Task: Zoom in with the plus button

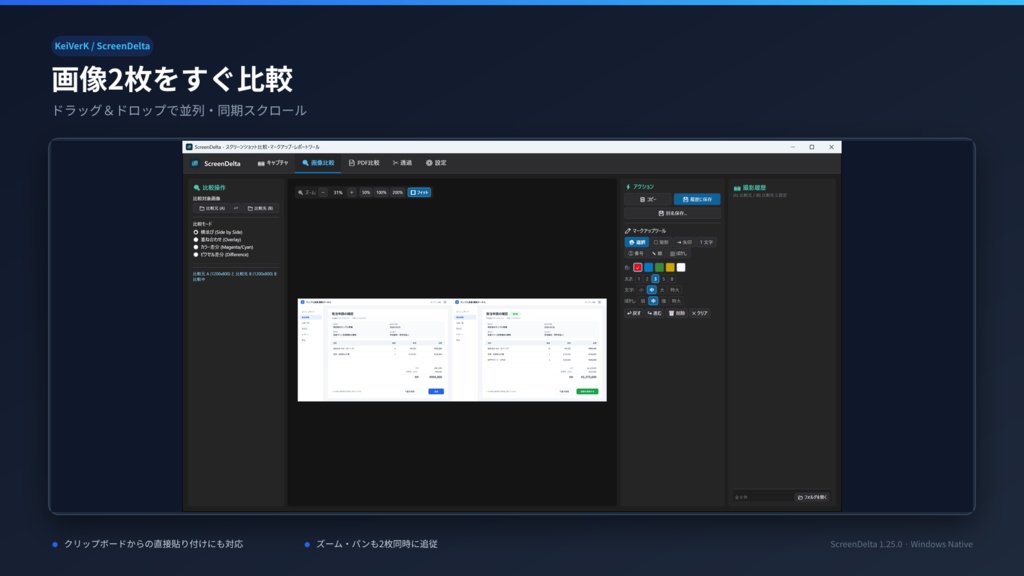Action: click(351, 193)
